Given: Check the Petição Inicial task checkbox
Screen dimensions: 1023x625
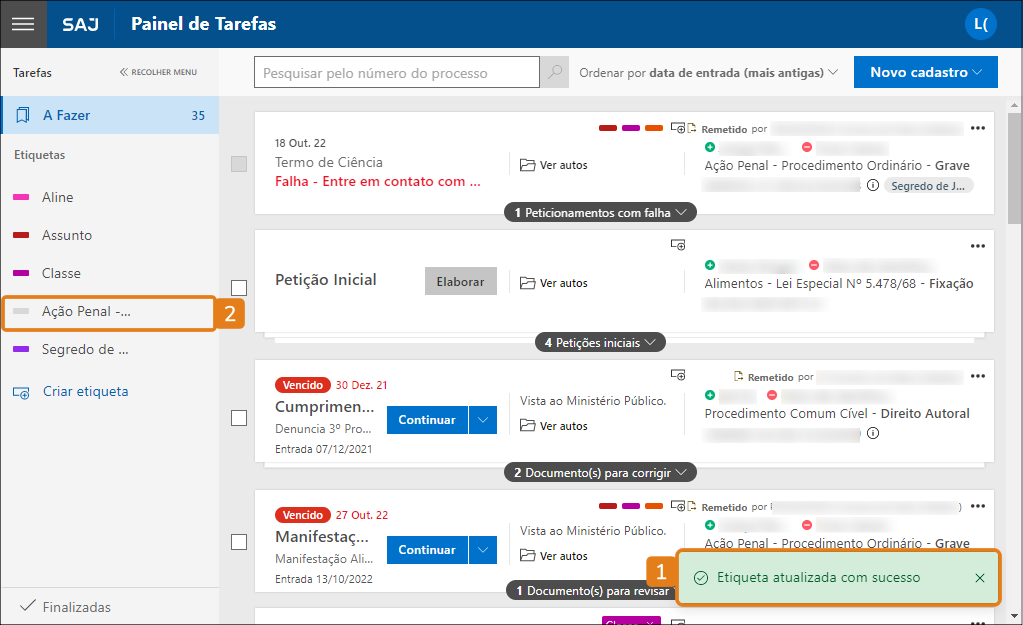Looking at the screenshot, I should pyautogui.click(x=239, y=288).
